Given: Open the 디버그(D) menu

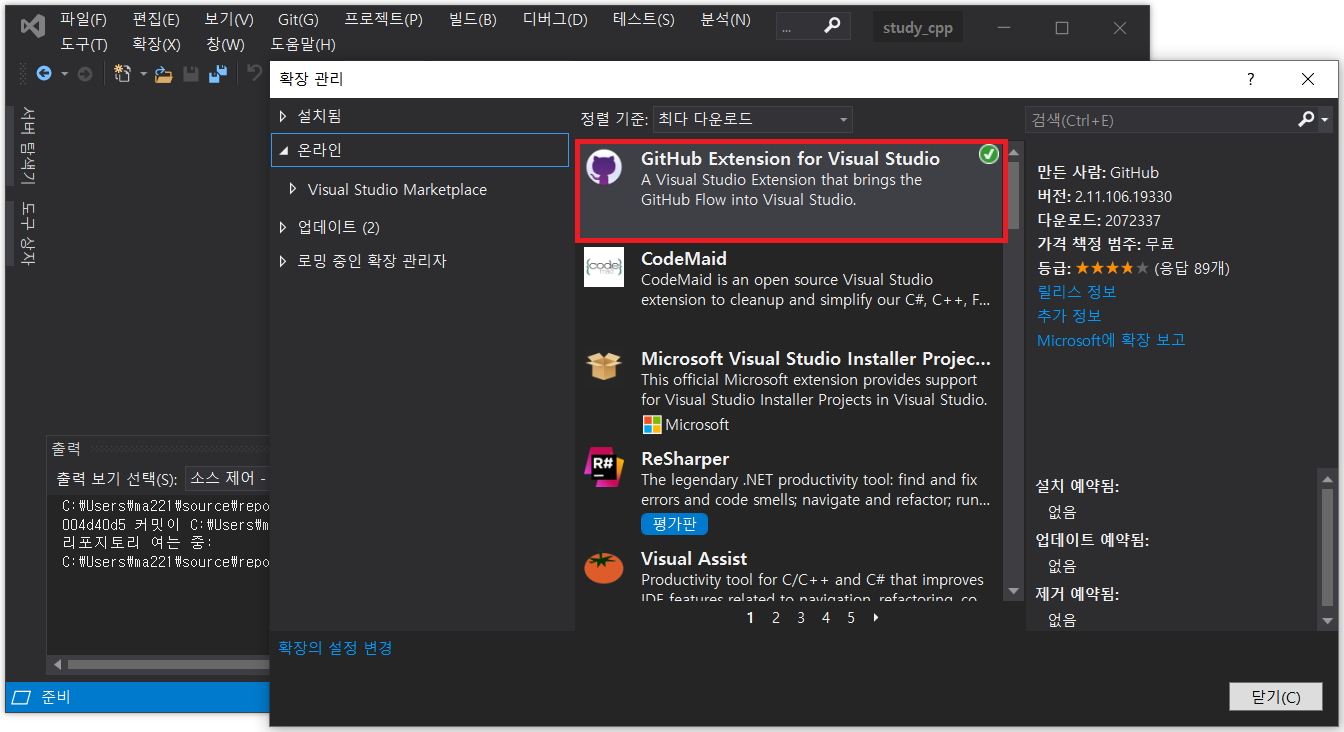Looking at the screenshot, I should pos(555,19).
